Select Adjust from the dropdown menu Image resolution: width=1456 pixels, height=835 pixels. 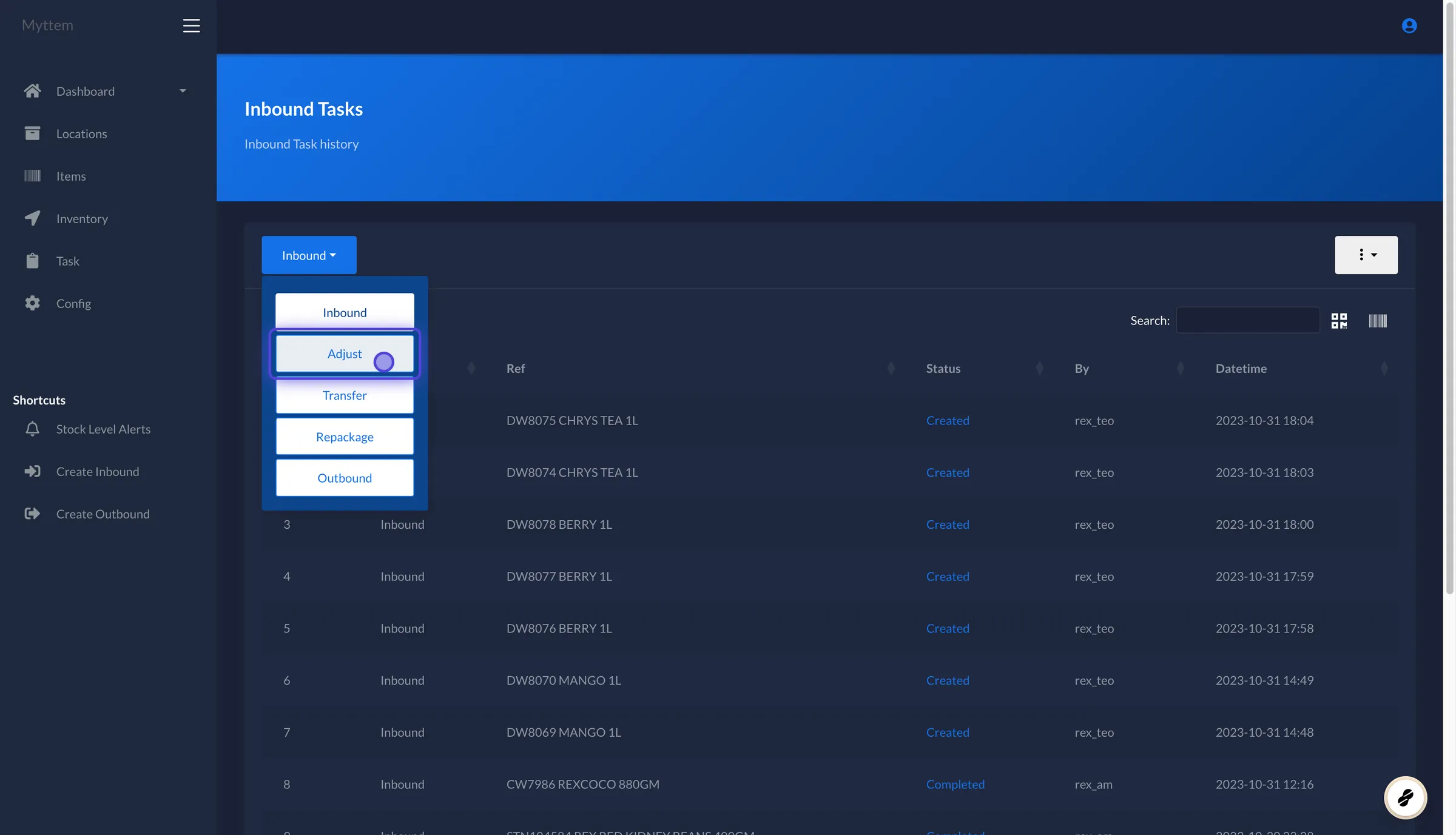pyautogui.click(x=345, y=354)
